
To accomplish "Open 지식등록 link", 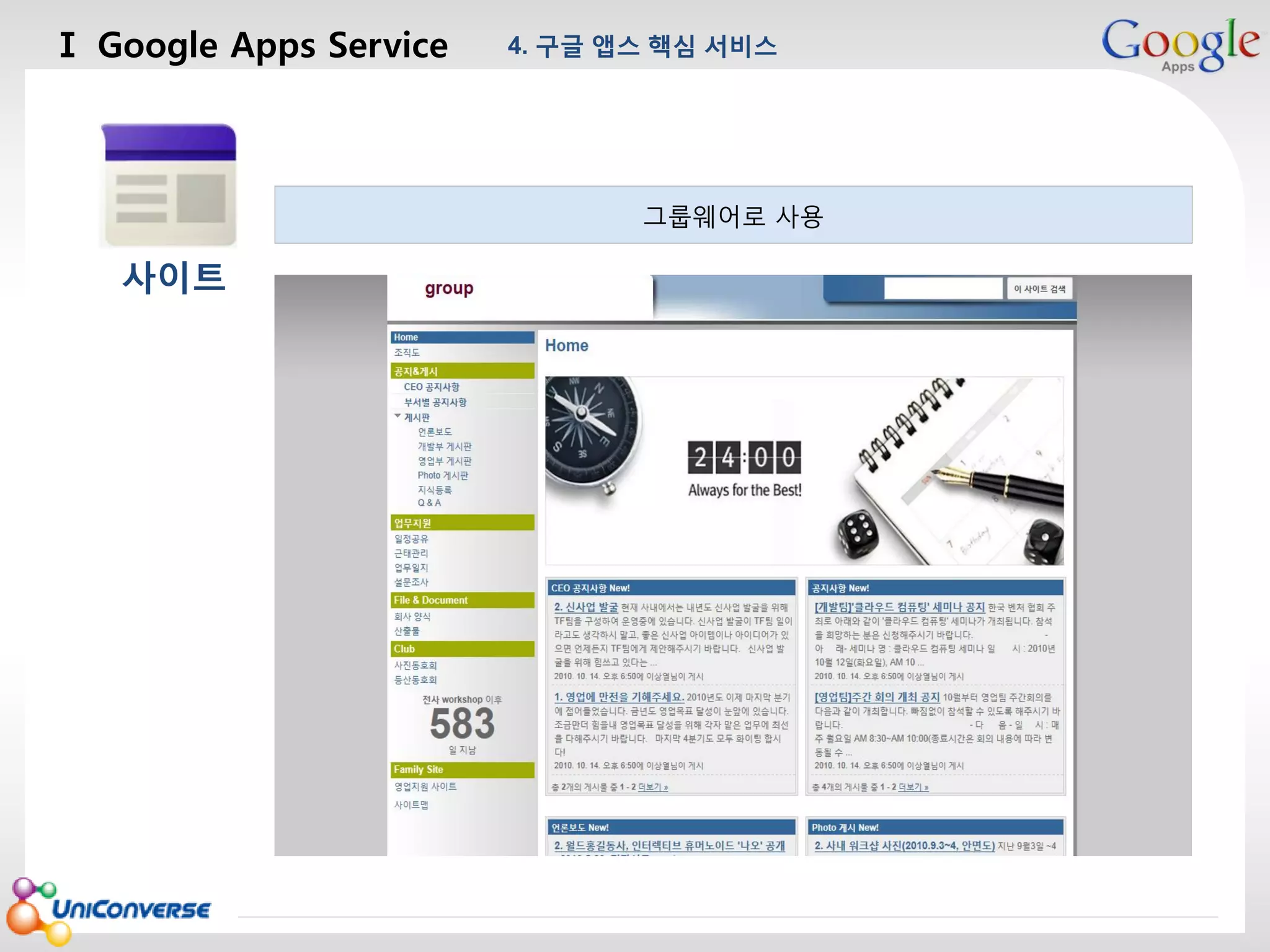I will click(x=435, y=490).
